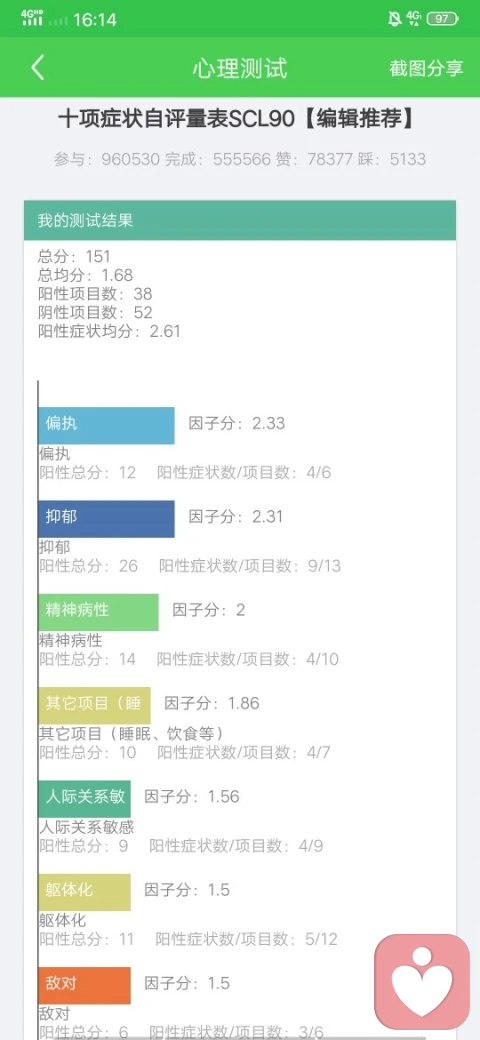The height and width of the screenshot is (1040, 480).
Task: Tap the 4G HD signal strength icon
Action: [x=32, y=18]
